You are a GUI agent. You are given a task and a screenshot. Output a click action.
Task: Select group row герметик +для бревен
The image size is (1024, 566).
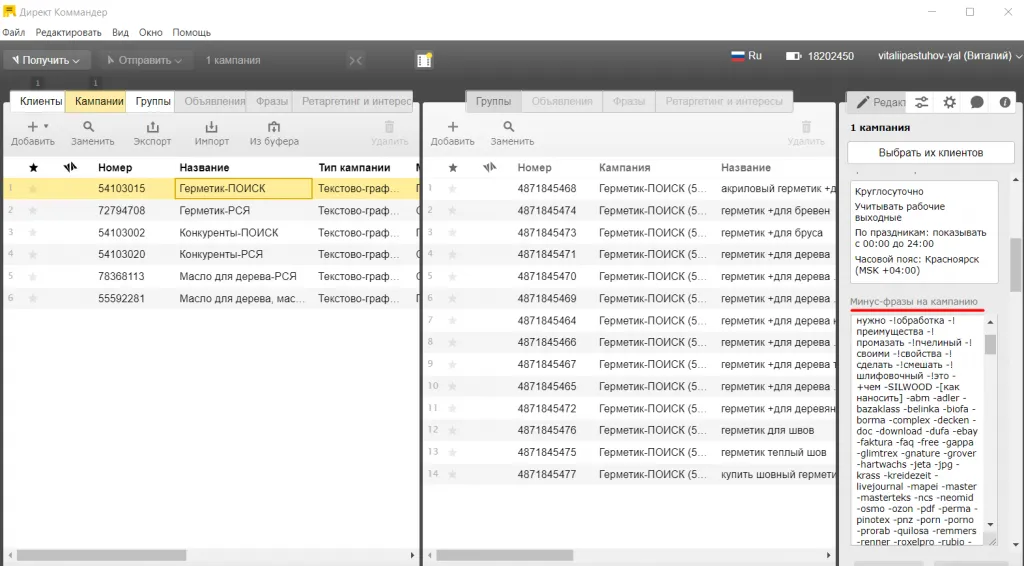tap(630, 211)
